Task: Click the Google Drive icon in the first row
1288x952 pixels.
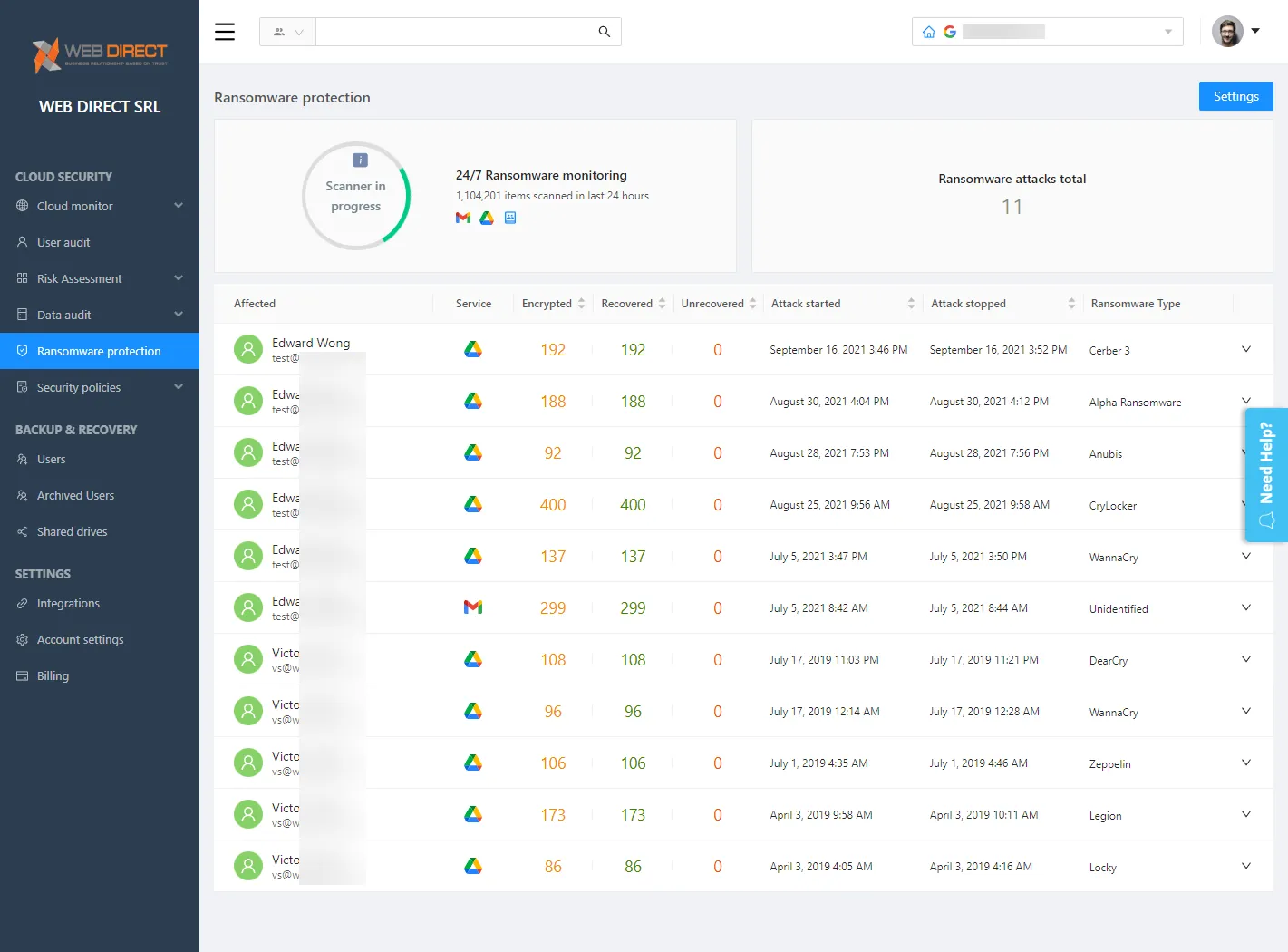Action: (472, 348)
